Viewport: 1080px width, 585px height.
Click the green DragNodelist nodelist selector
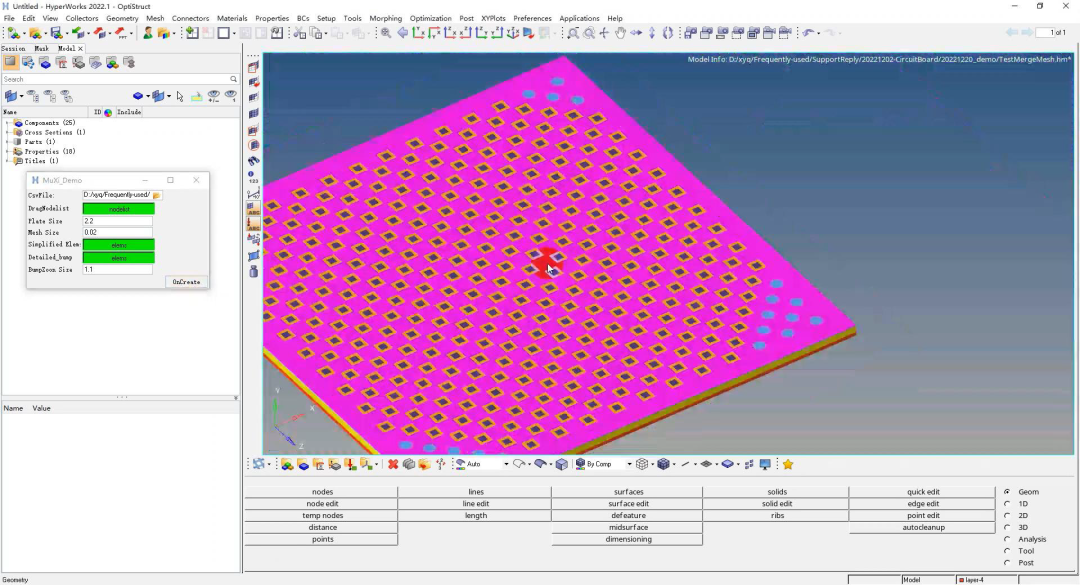pyautogui.click(x=118, y=209)
